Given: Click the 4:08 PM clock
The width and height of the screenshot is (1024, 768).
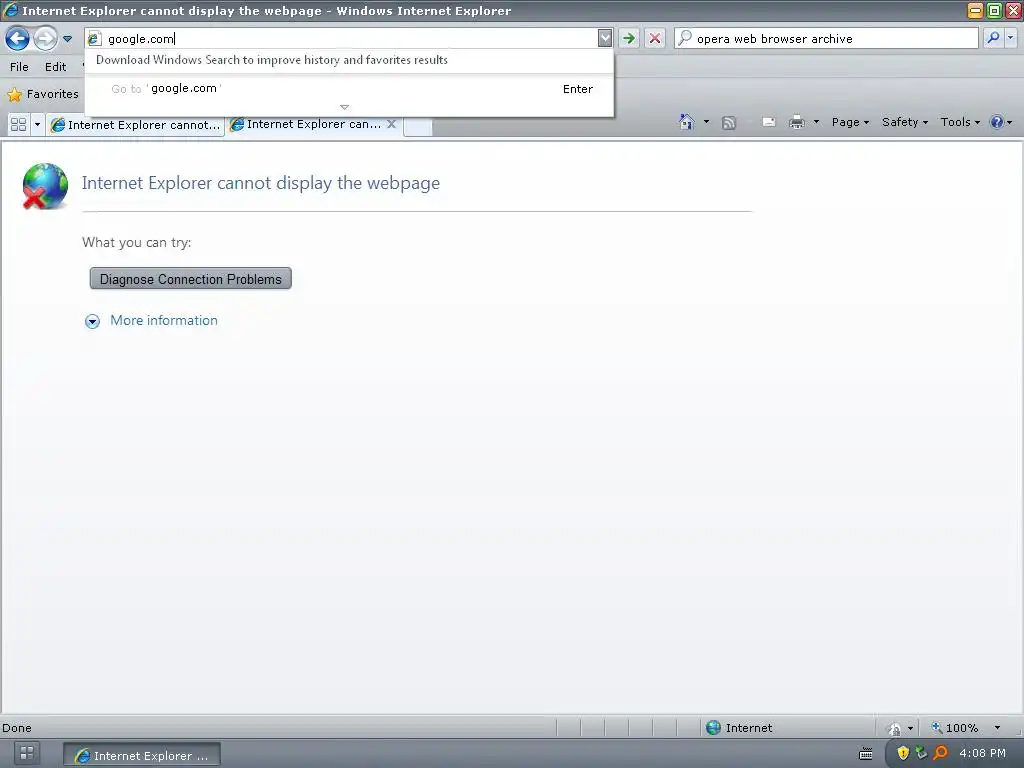Looking at the screenshot, I should coord(982,753).
